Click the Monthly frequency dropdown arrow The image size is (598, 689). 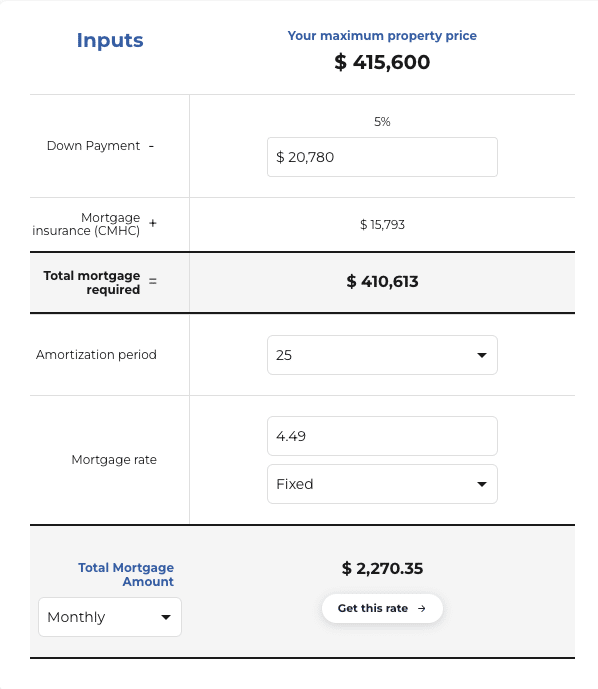[166, 617]
